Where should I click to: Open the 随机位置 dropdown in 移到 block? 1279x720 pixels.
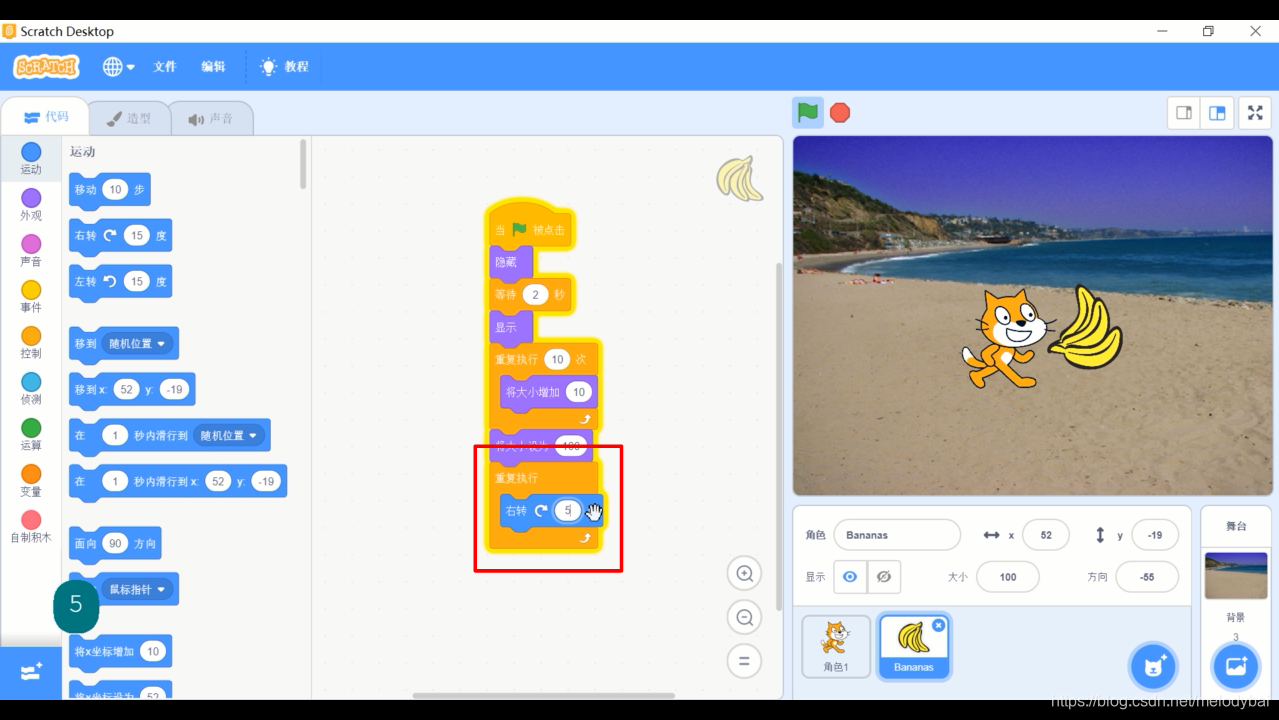pos(138,343)
